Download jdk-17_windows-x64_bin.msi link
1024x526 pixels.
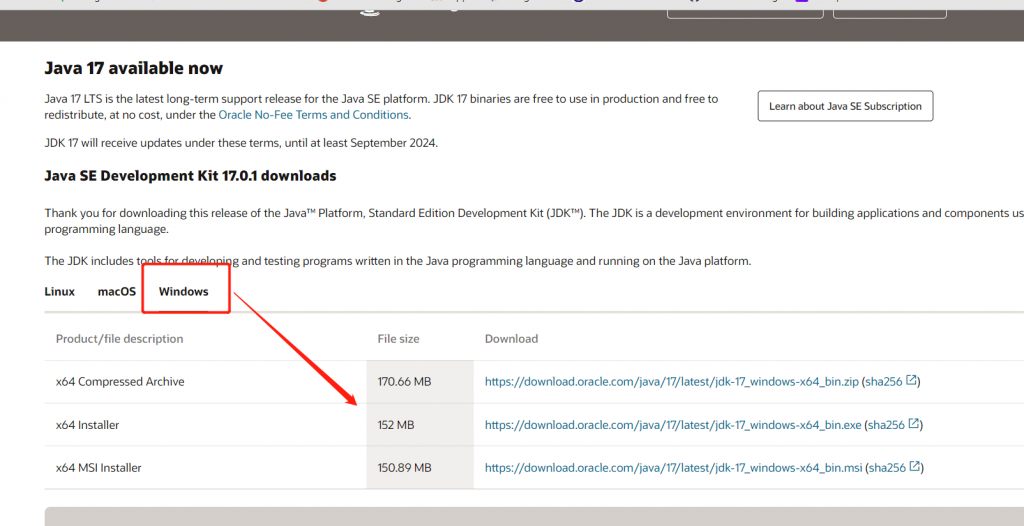(673, 468)
